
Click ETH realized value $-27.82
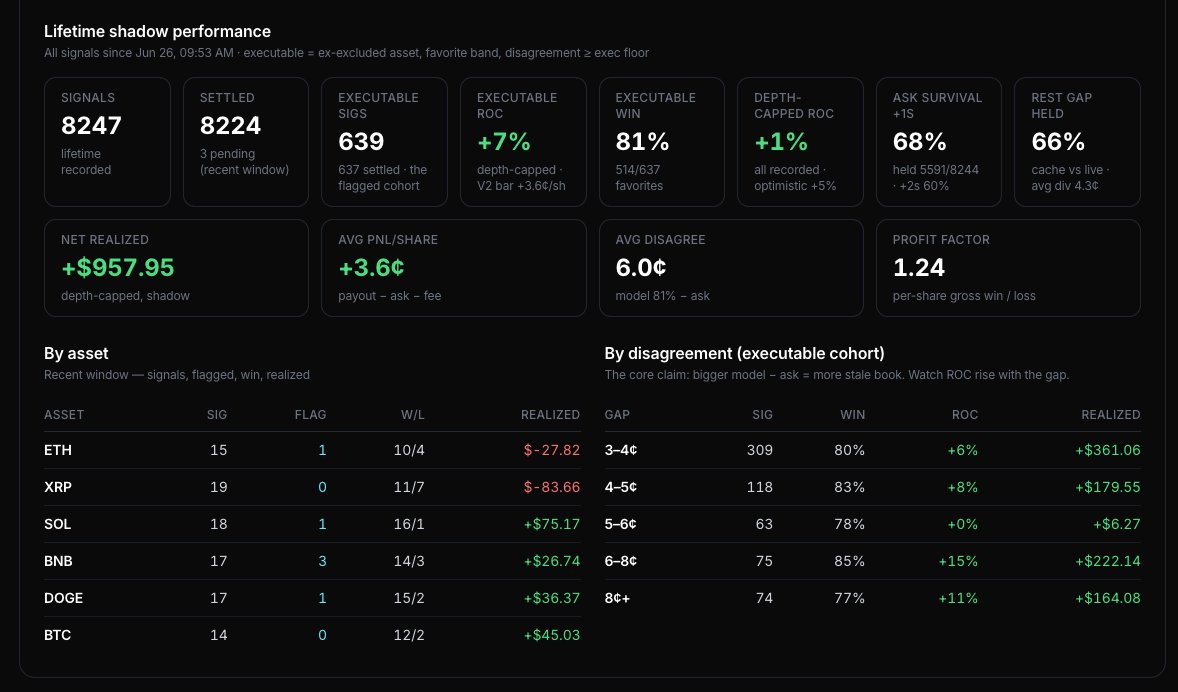point(551,450)
